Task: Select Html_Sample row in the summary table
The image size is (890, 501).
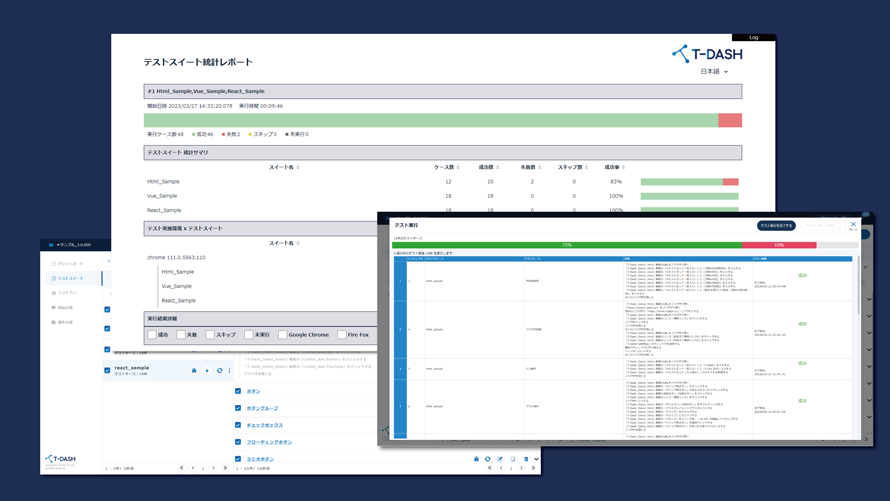Action: [443, 182]
